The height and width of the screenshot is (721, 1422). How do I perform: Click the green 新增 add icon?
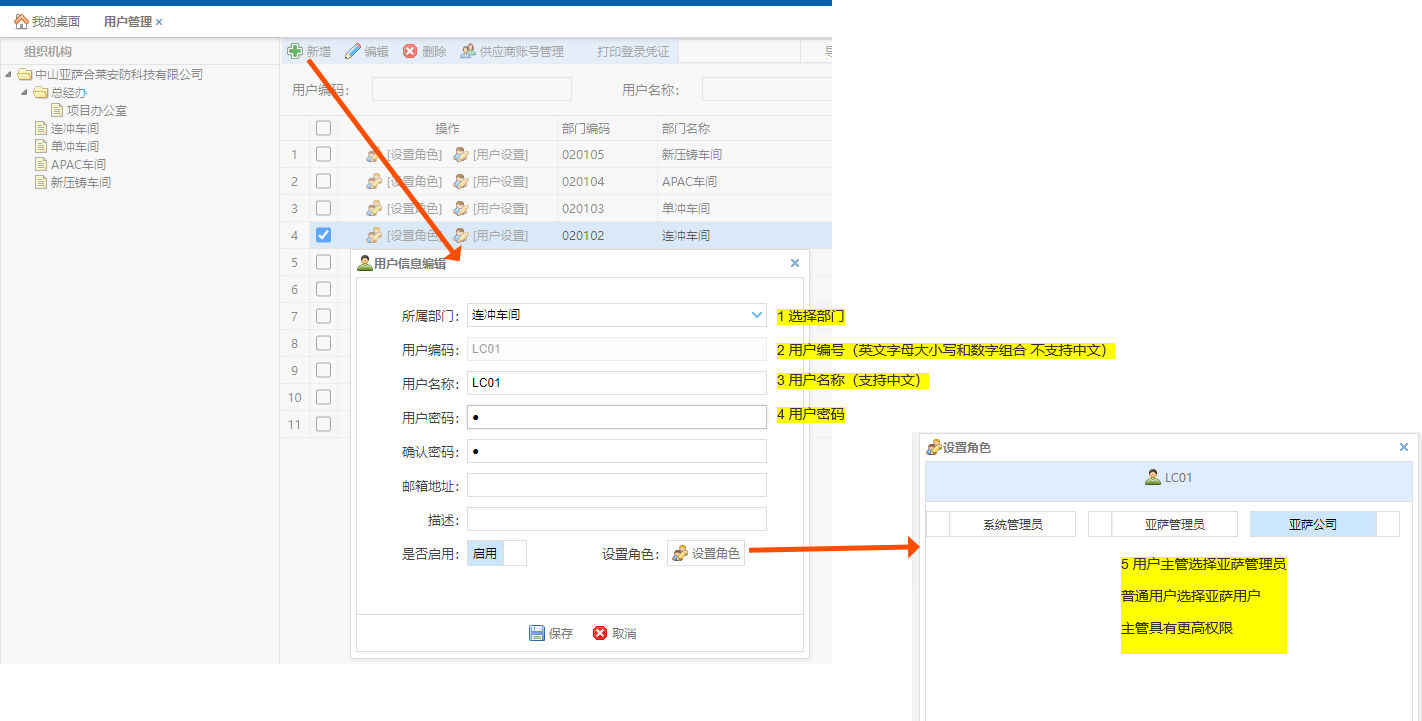coord(295,51)
